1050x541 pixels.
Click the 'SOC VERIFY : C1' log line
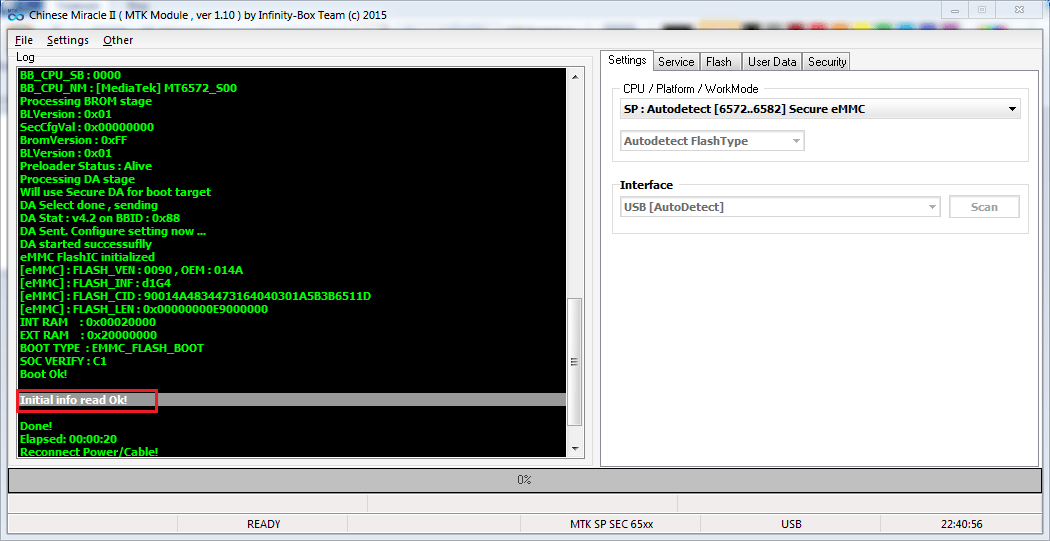click(63, 361)
